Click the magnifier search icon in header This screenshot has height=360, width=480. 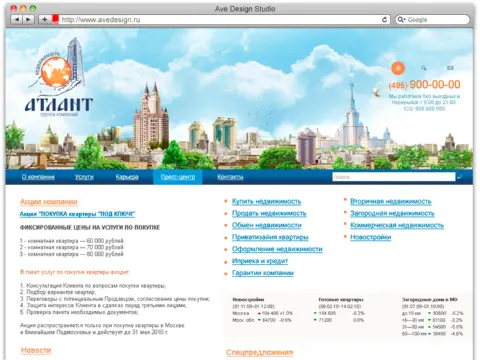[424, 68]
